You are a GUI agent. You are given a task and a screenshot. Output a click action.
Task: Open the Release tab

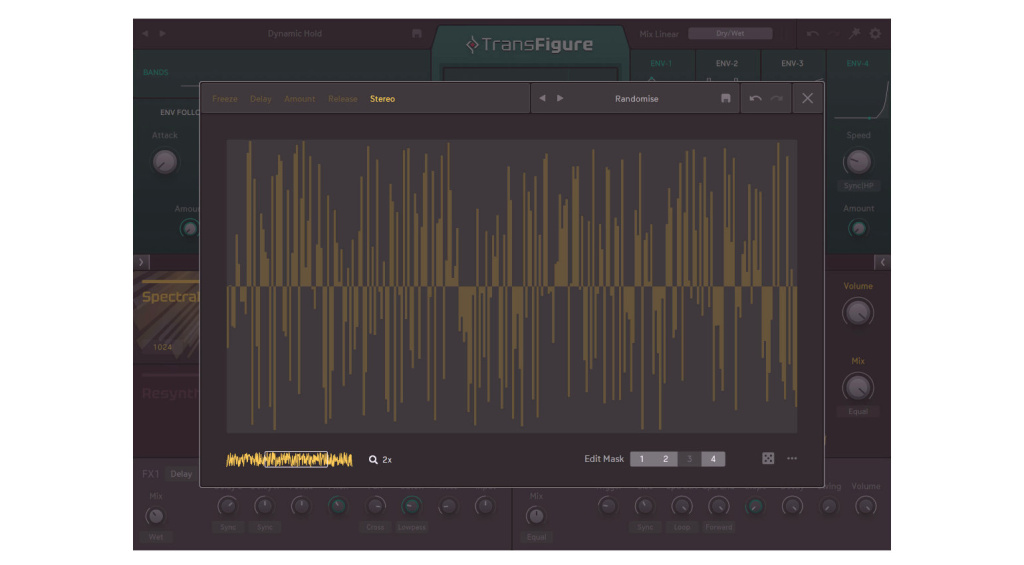(343, 99)
